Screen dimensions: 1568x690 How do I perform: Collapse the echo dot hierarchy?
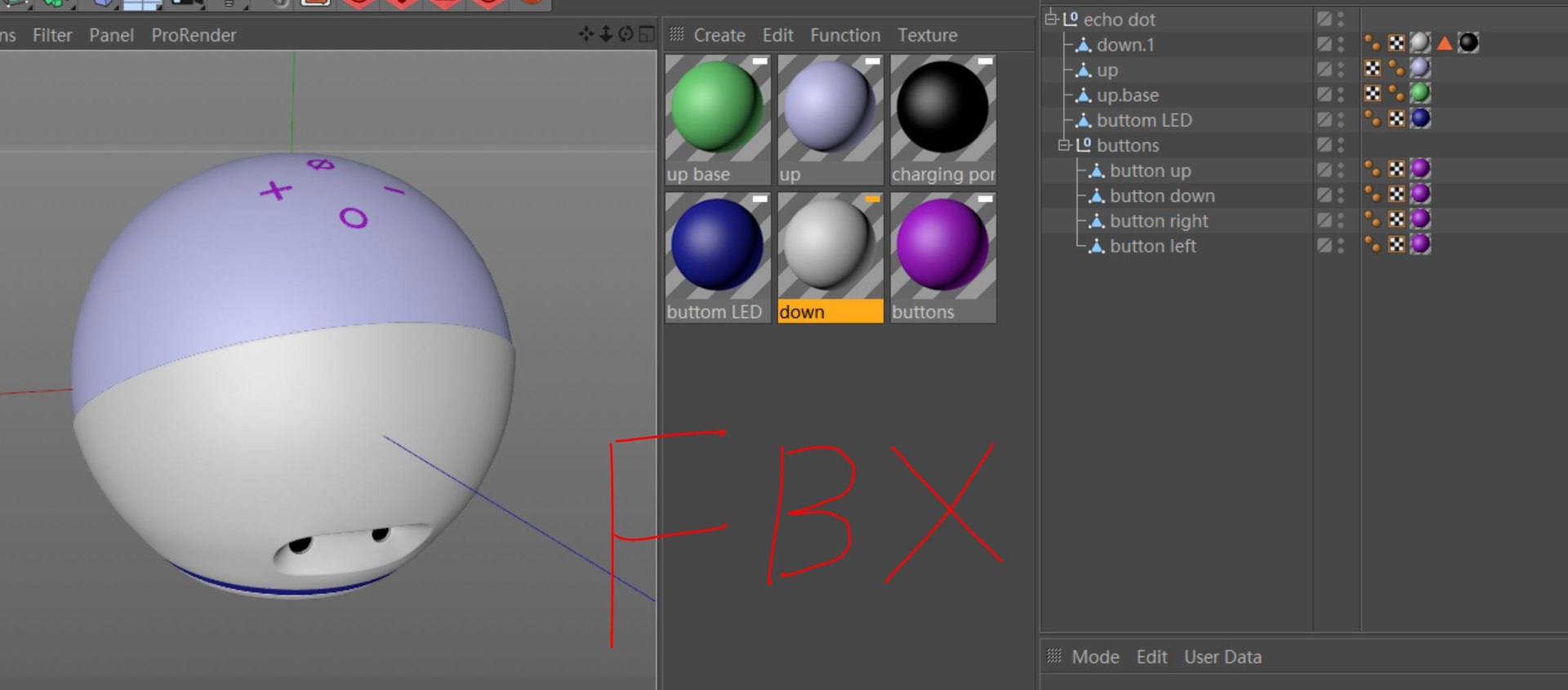tap(1051, 19)
